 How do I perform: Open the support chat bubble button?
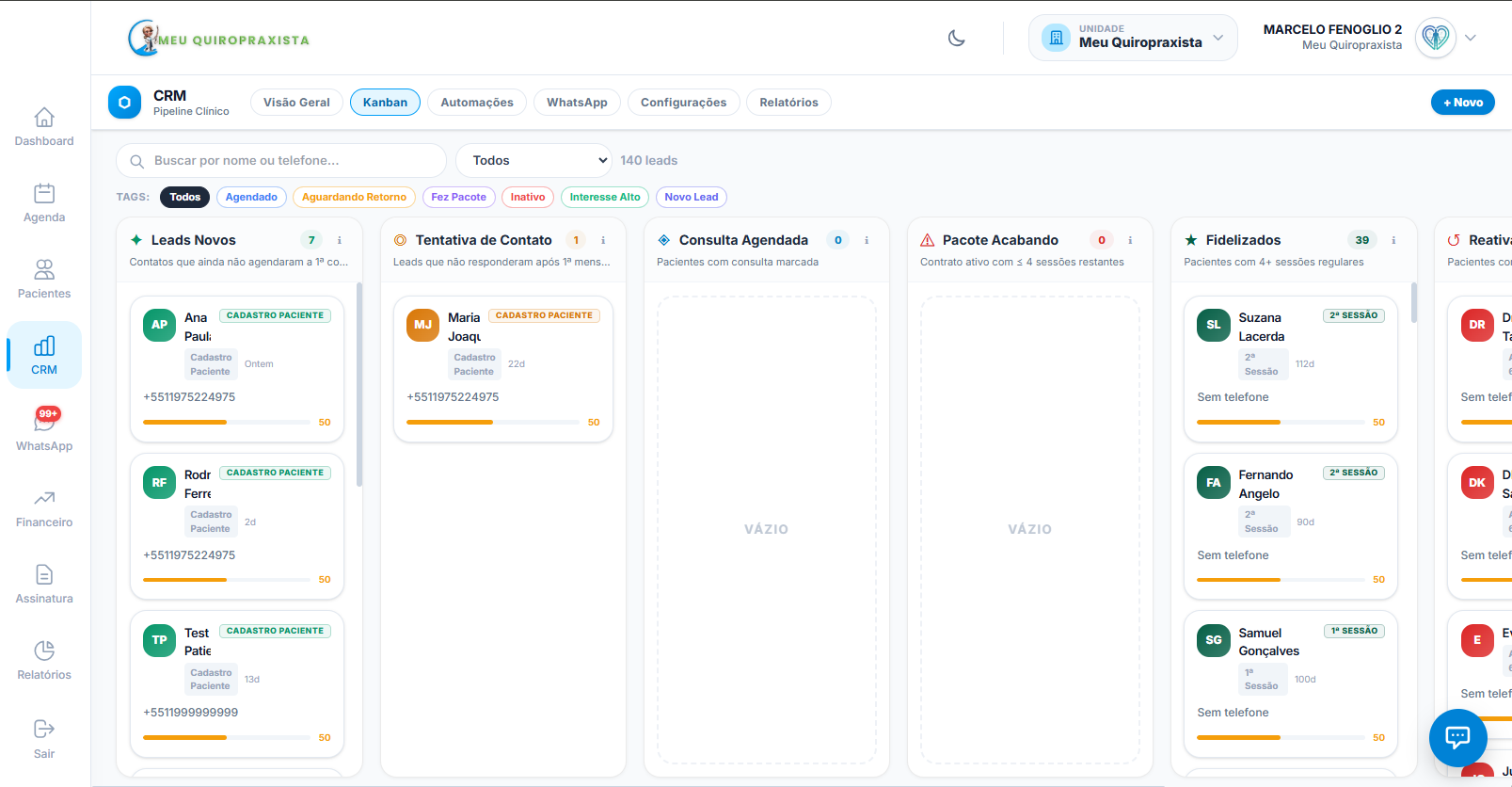pos(1457,737)
